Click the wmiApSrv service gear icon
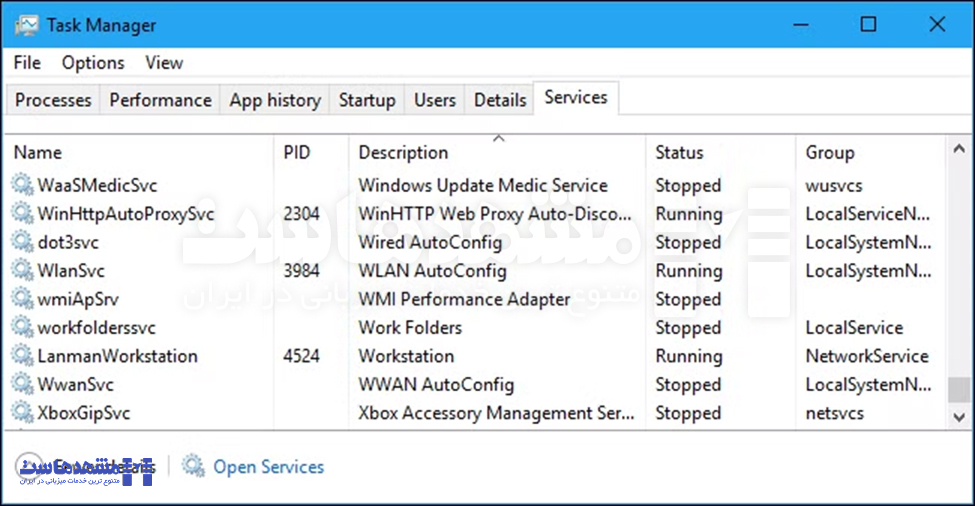Image resolution: width=975 pixels, height=506 pixels. pos(22,299)
